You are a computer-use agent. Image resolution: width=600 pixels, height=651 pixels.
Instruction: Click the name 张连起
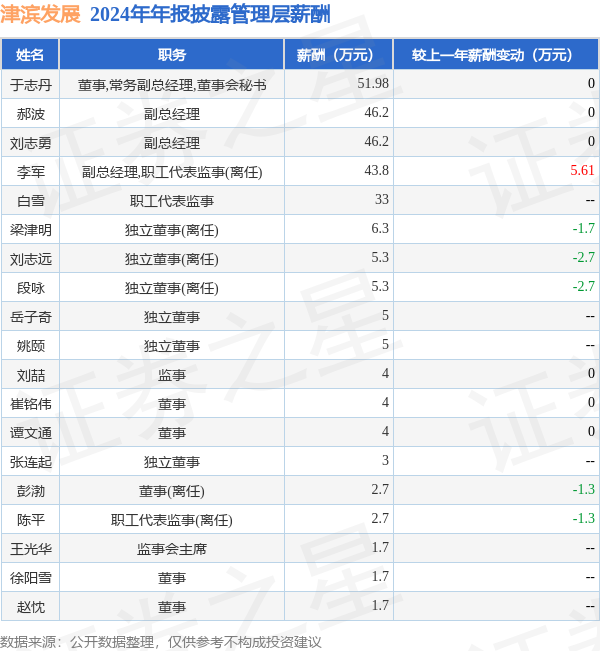tap(31, 462)
